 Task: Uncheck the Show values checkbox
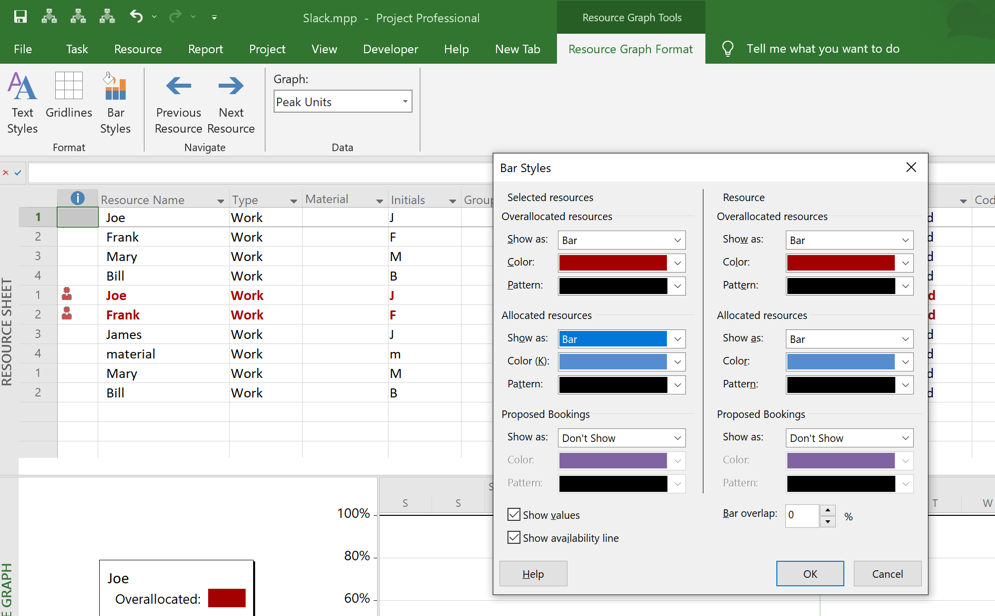point(514,515)
